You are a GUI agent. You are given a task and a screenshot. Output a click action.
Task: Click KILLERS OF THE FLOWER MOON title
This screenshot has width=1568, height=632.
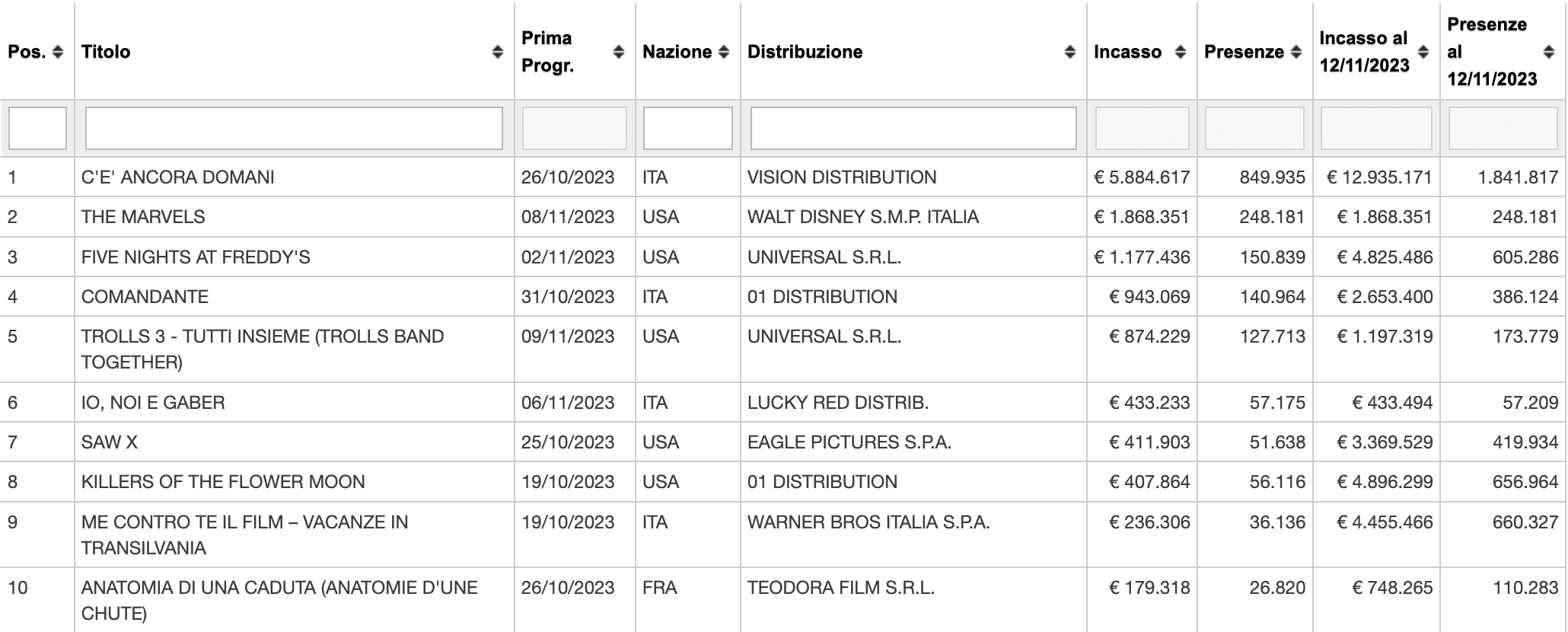tap(223, 482)
